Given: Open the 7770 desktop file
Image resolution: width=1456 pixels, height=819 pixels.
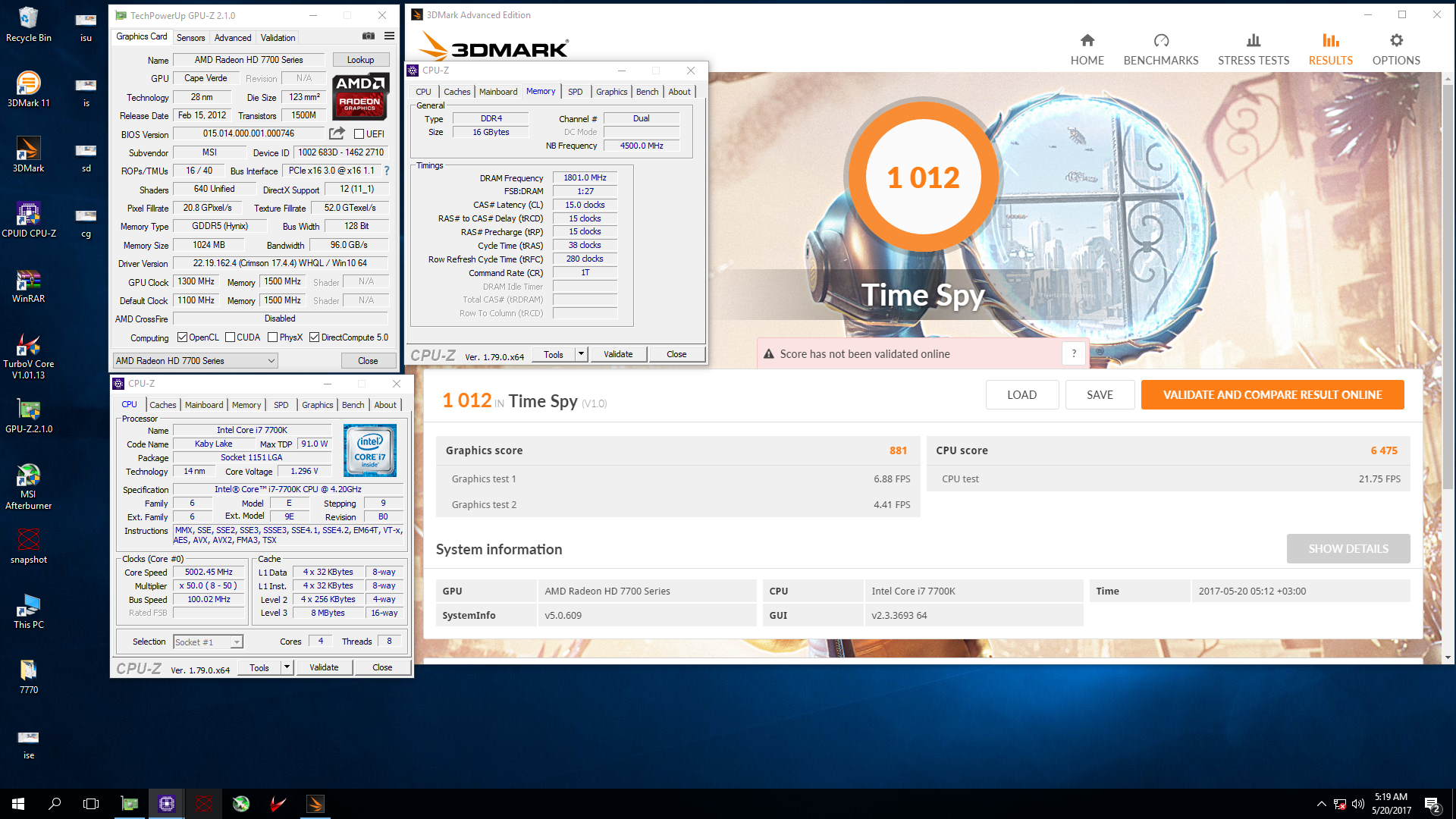Looking at the screenshot, I should coord(28,676).
